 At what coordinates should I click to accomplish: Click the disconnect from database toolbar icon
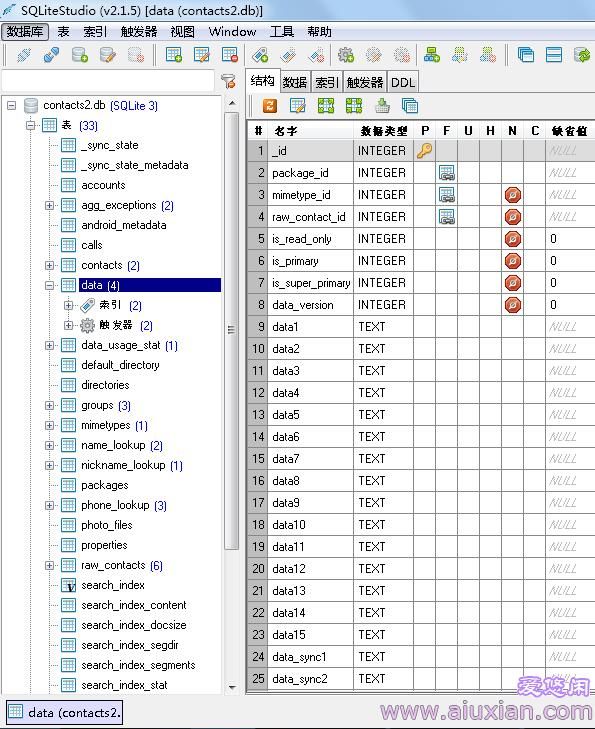point(52,55)
